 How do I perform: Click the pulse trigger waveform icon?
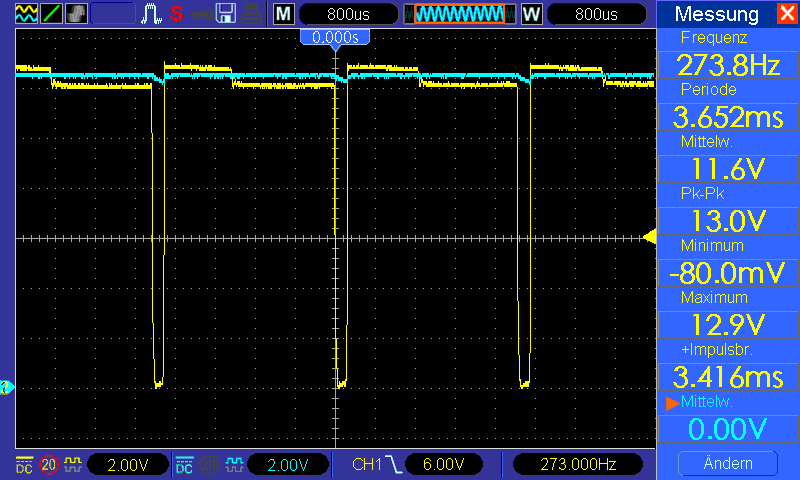151,14
